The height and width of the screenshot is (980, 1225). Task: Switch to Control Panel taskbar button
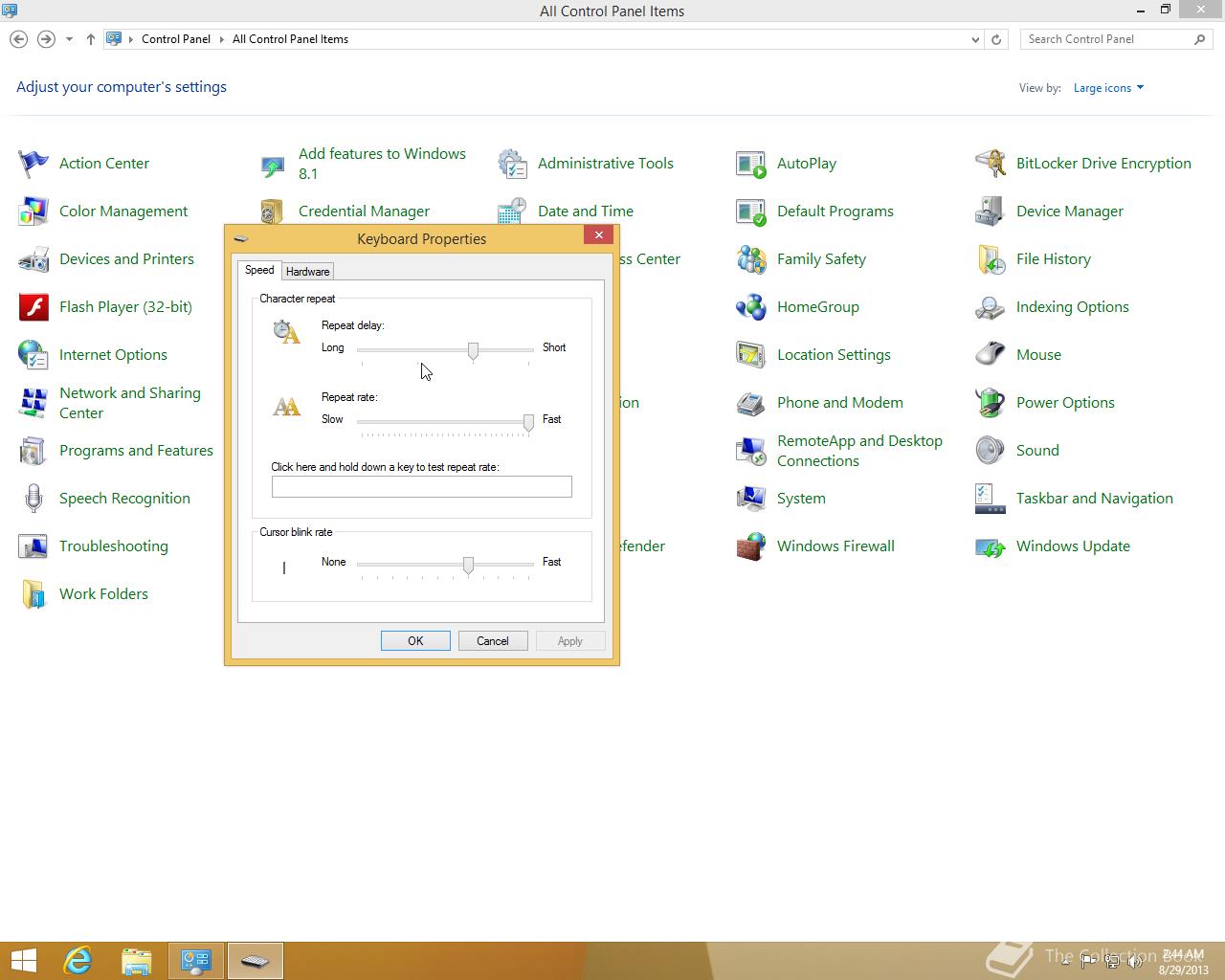pyautogui.click(x=196, y=961)
